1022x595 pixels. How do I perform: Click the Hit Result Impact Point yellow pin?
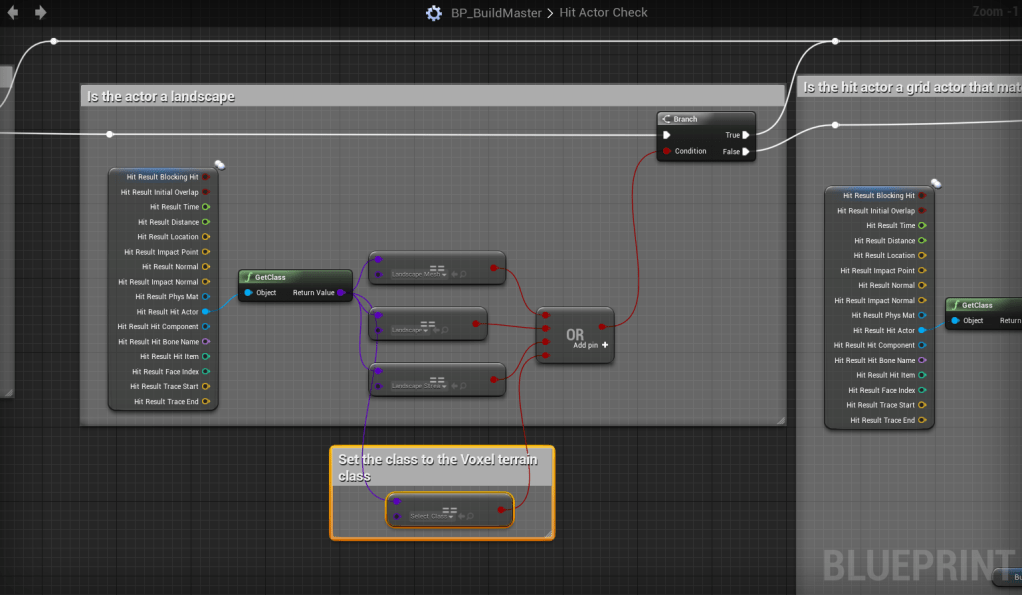coord(205,252)
